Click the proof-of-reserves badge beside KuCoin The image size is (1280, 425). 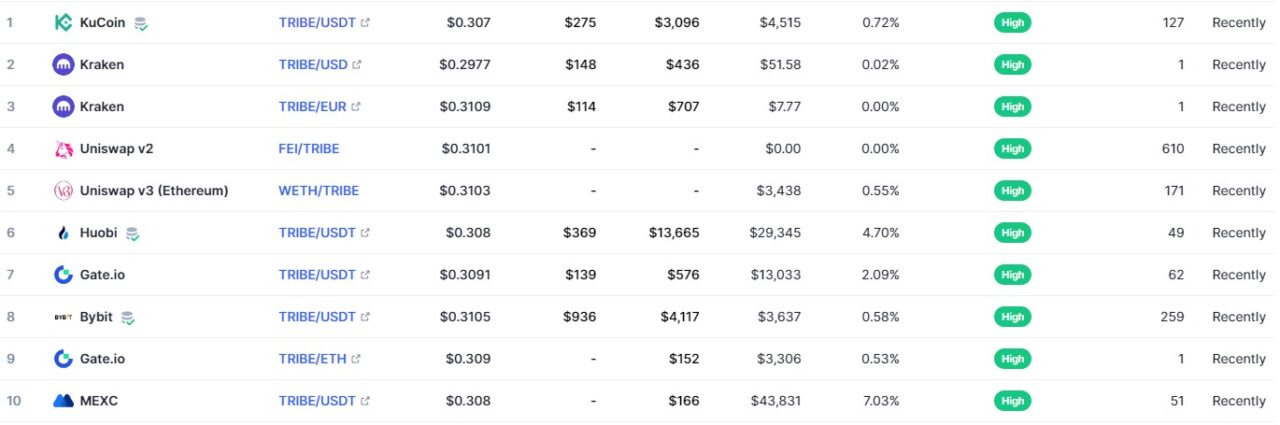tap(141, 23)
